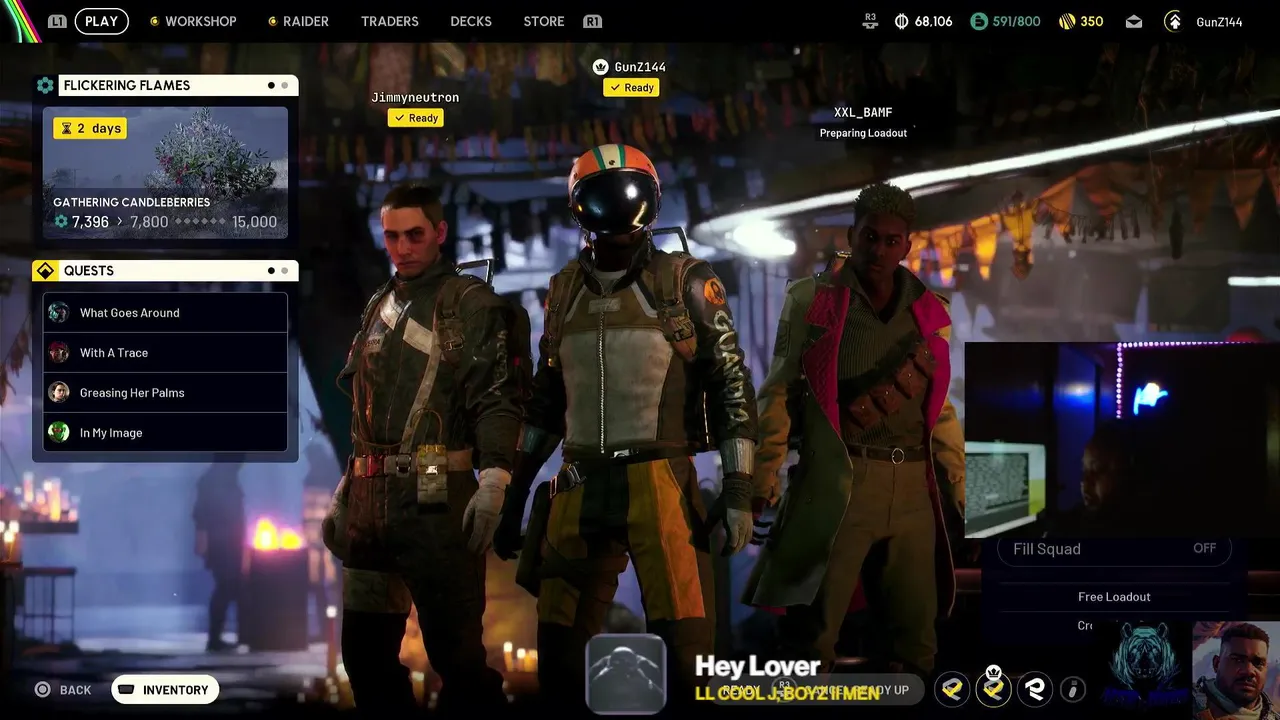Select the With A Trace quest
Image resolution: width=1280 pixels, height=720 pixels.
coord(165,353)
